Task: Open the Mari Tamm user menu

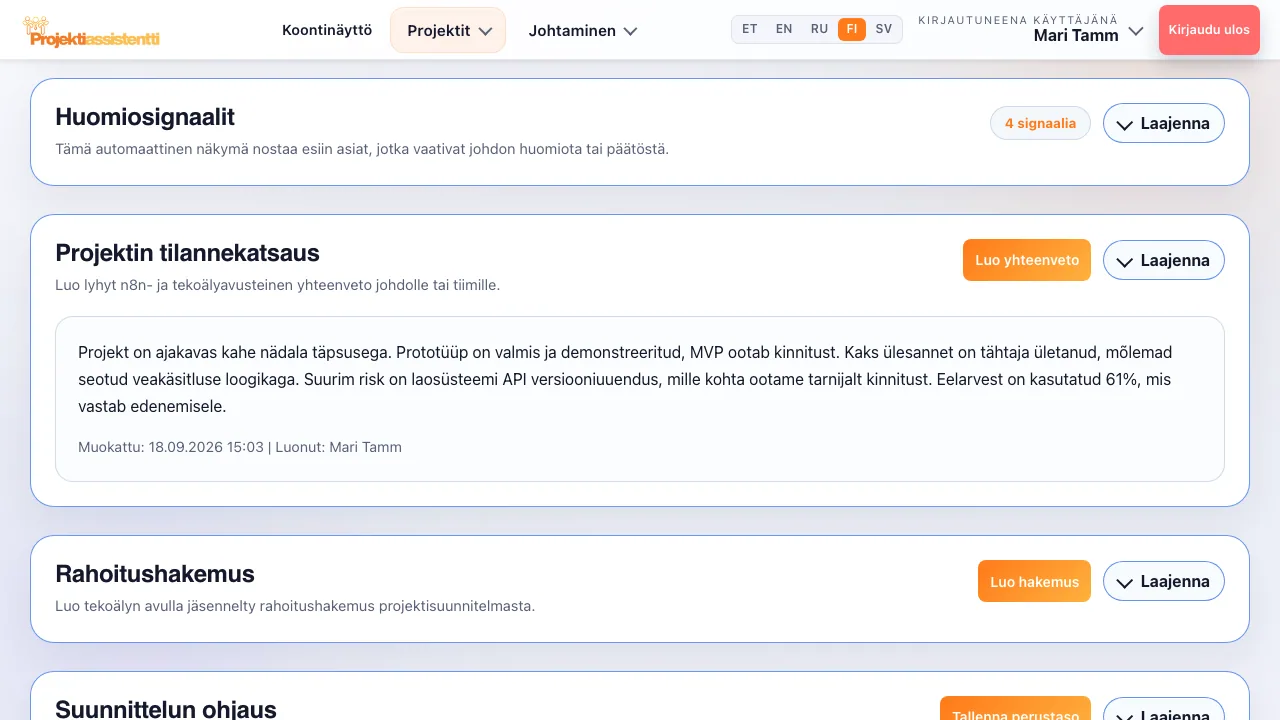Action: [x=1031, y=30]
